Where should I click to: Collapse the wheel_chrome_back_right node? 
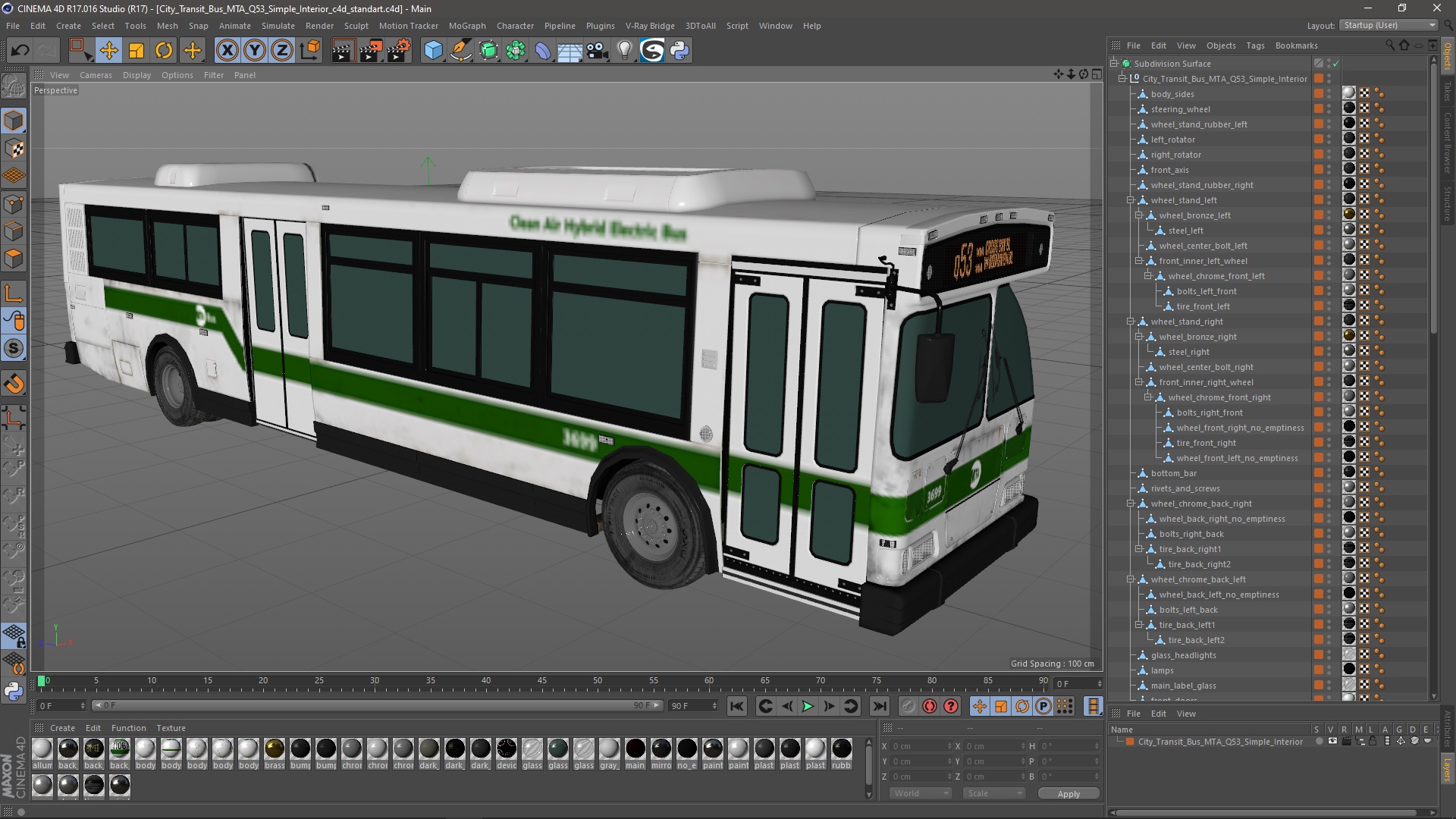[x=1130, y=504]
